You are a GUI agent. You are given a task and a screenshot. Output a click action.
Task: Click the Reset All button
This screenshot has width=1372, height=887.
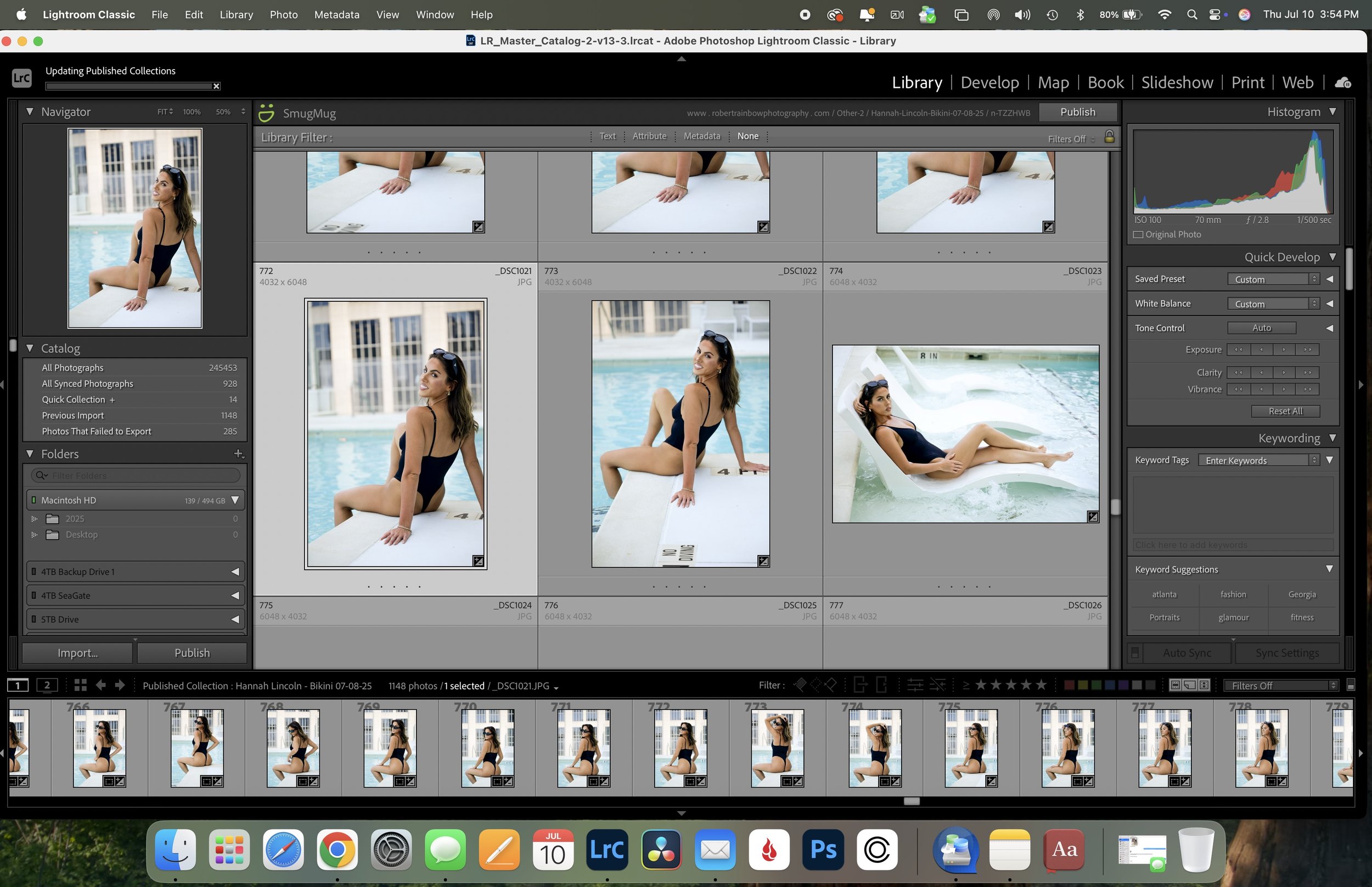[x=1285, y=411]
